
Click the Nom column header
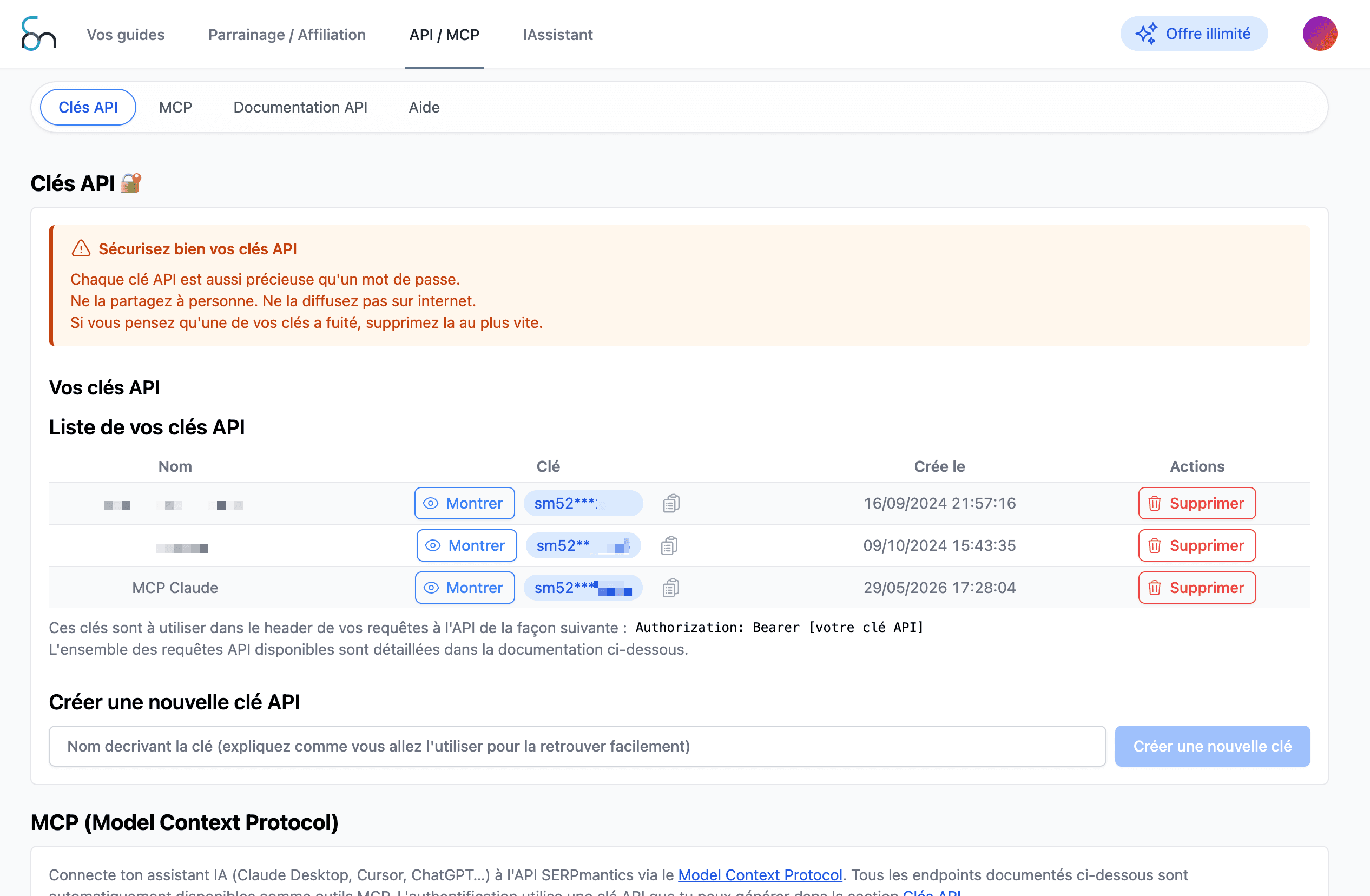point(175,467)
